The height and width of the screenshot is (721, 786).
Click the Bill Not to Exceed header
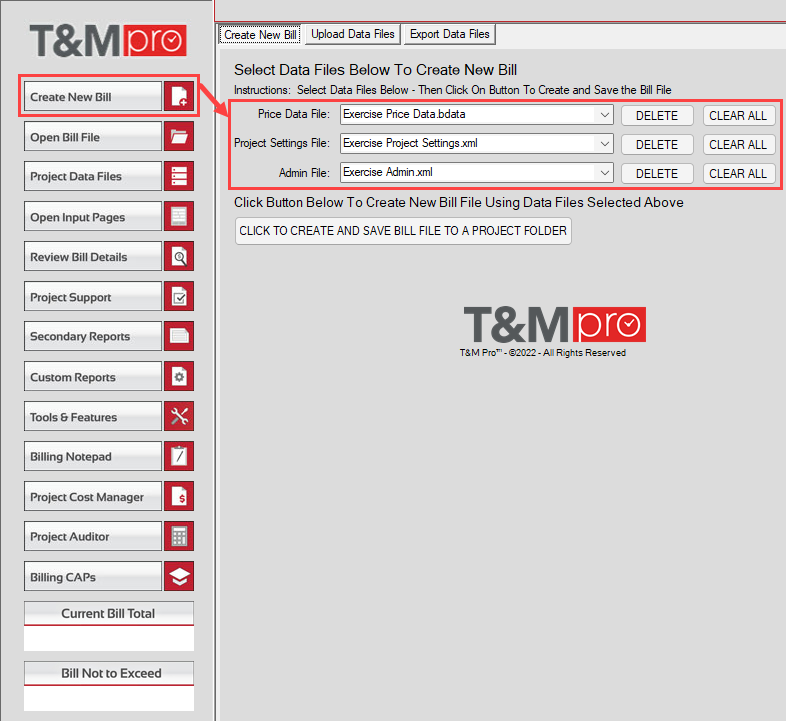109,673
